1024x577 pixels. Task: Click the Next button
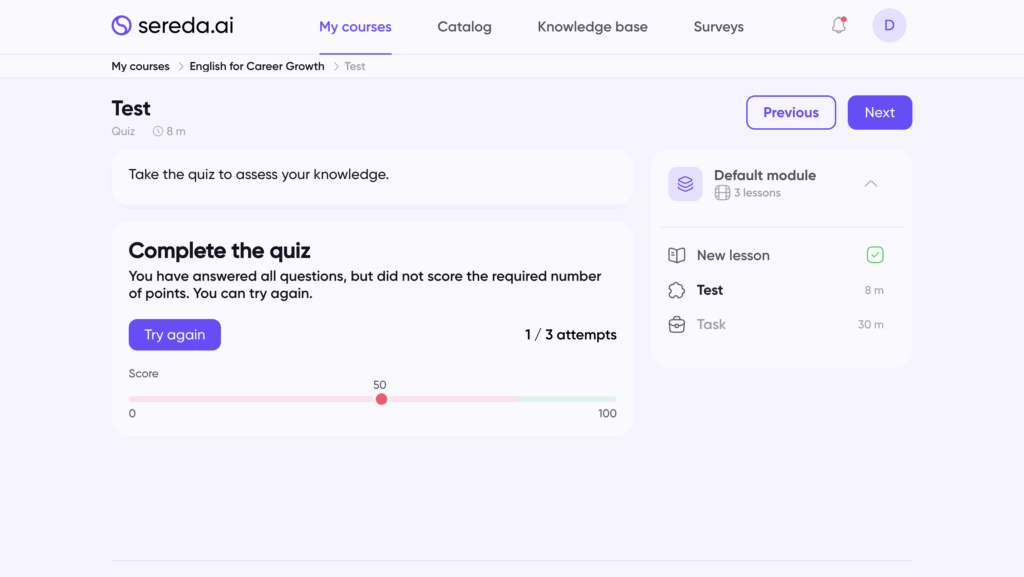879,113
